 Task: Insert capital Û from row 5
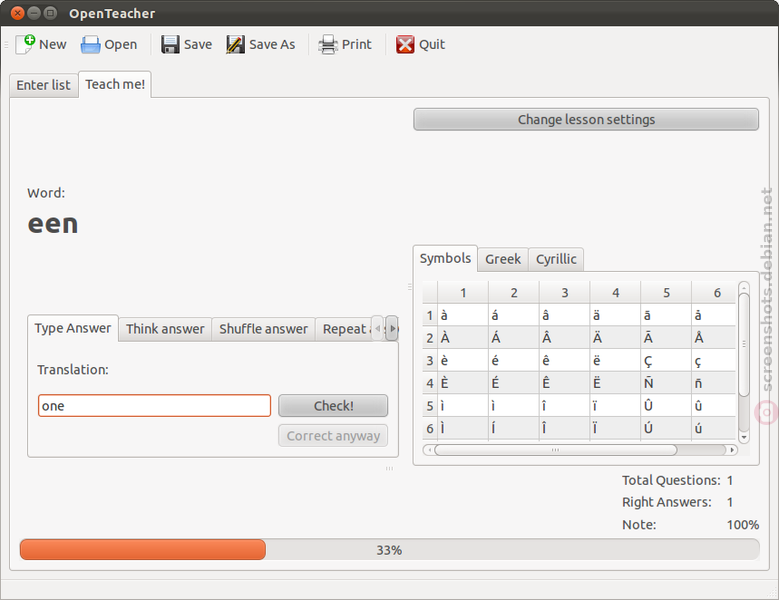[666, 406]
